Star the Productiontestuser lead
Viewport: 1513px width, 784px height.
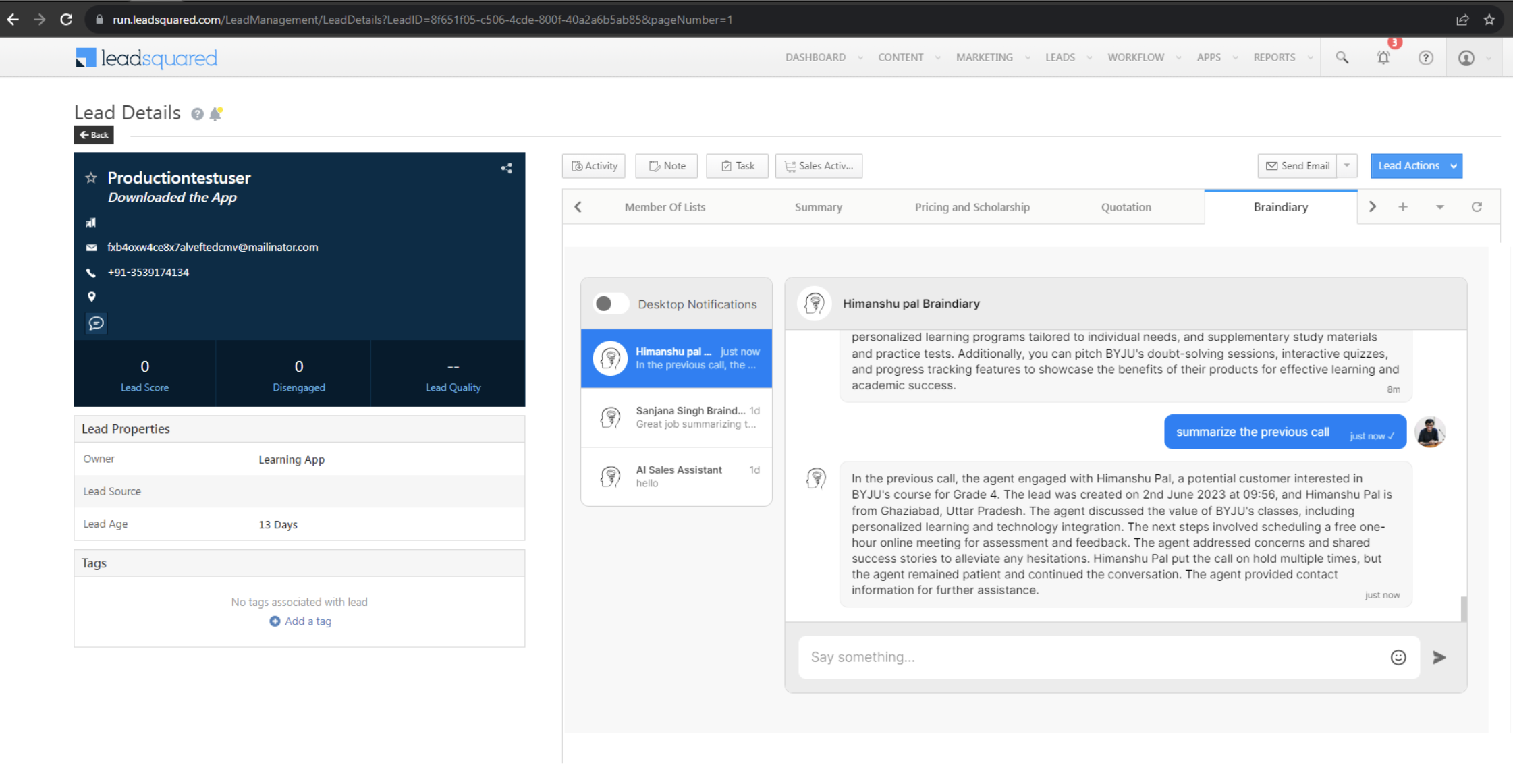(91, 178)
